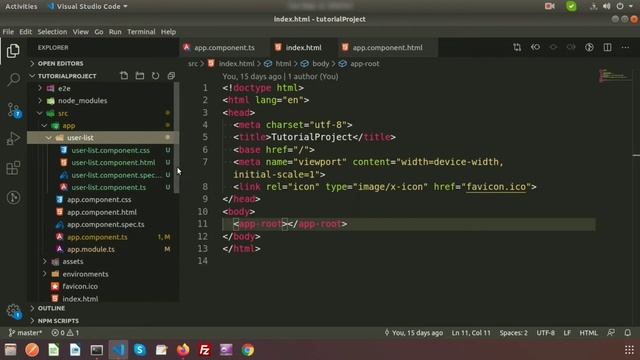Open the editor More Actions ellipsis
This screenshot has width=640, height=360.
point(625,47)
